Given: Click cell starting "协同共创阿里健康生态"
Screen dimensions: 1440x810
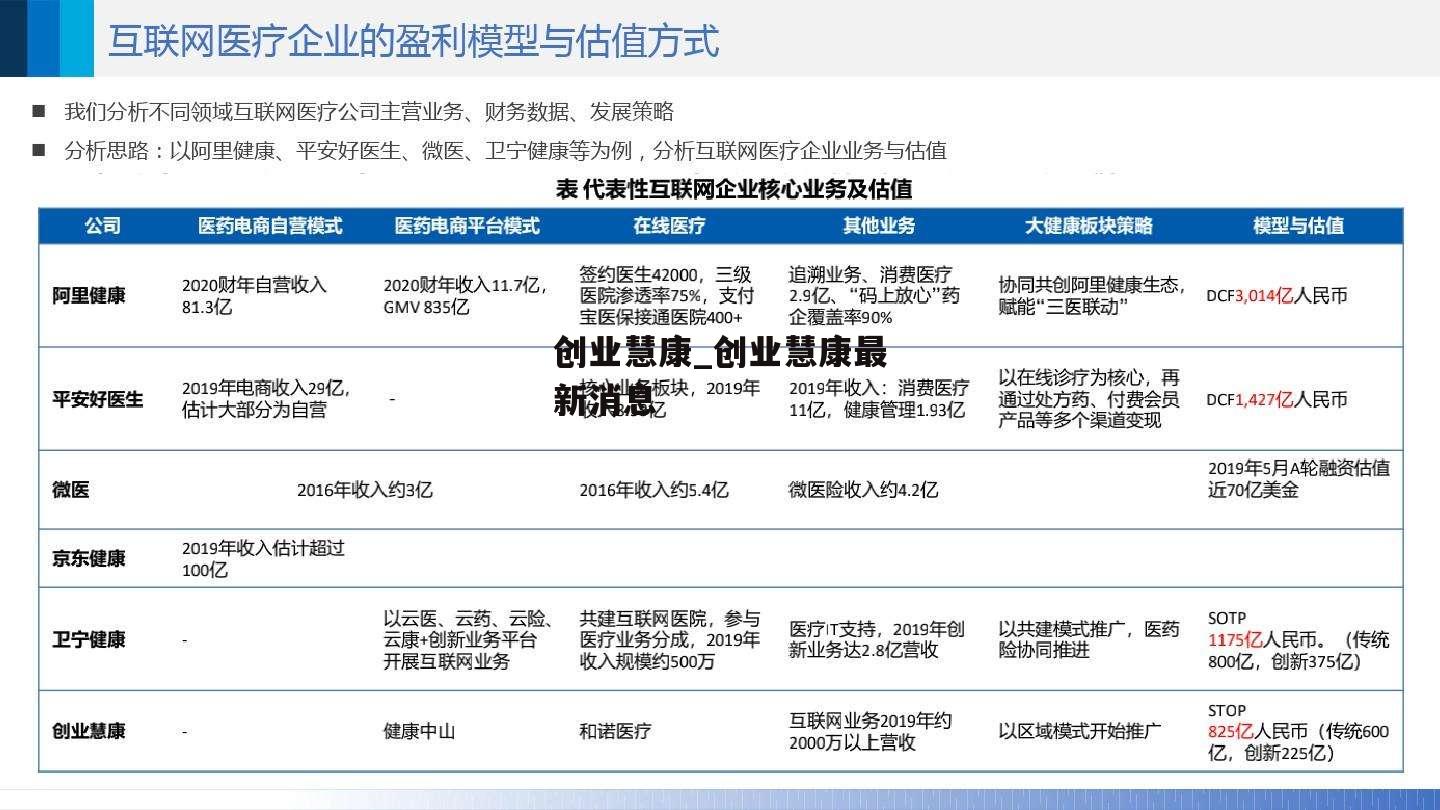Looking at the screenshot, I should pos(1092,296).
